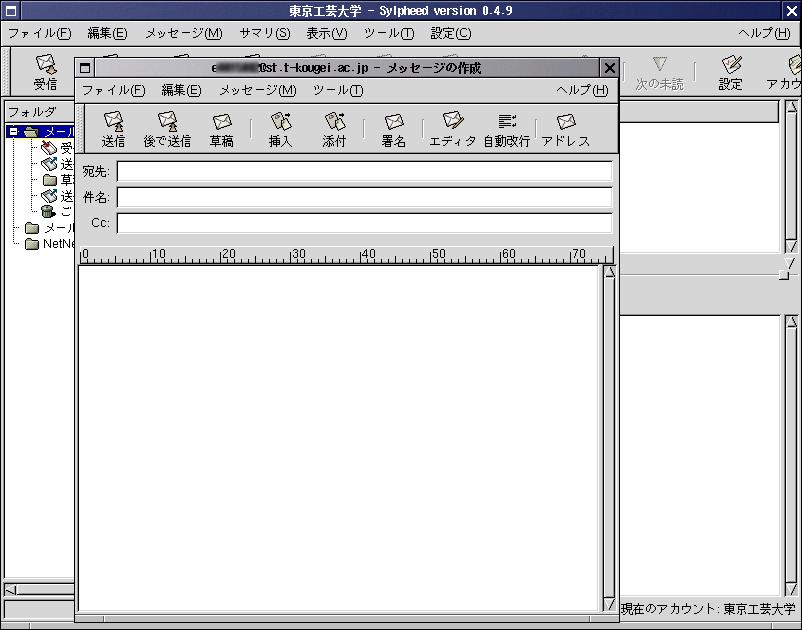Click inside the message body text area
Image resolution: width=802 pixels, height=630 pixels.
coord(339,438)
